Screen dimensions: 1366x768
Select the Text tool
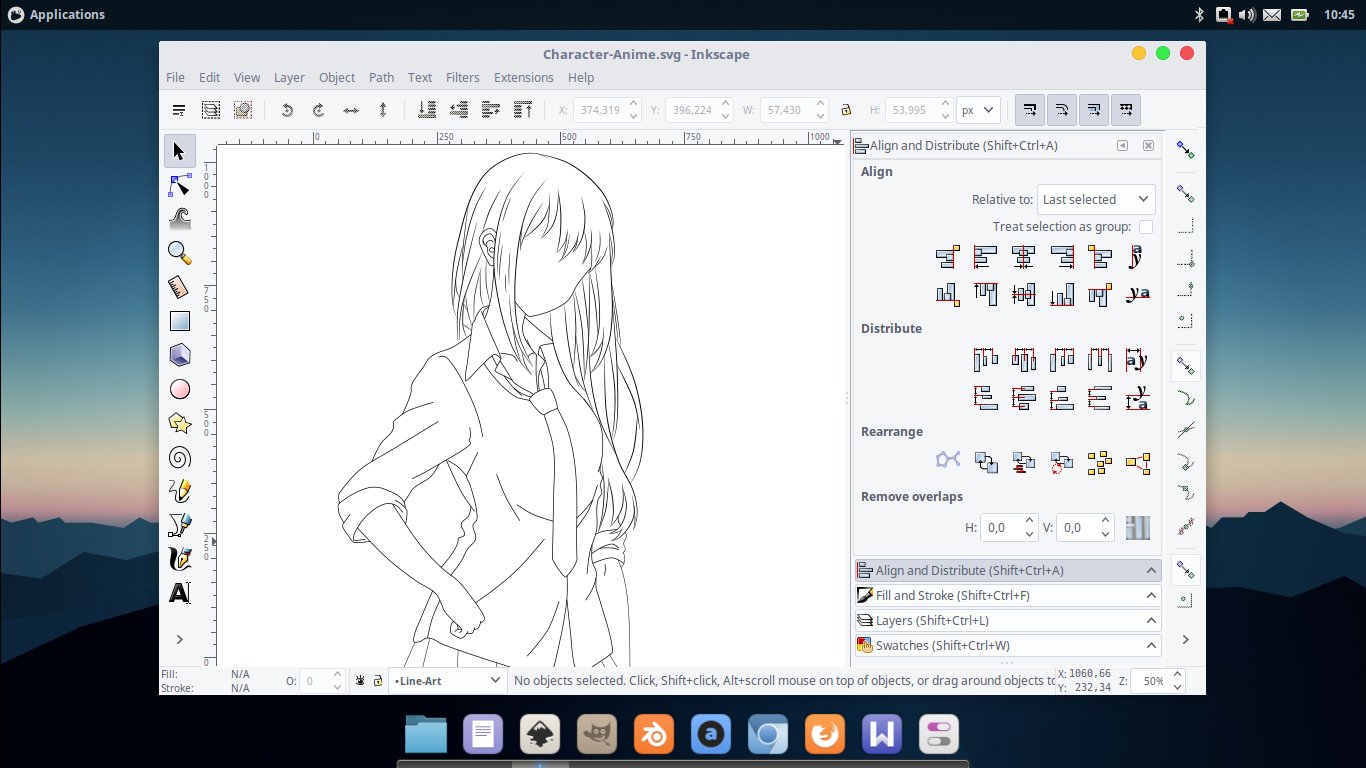[180, 592]
